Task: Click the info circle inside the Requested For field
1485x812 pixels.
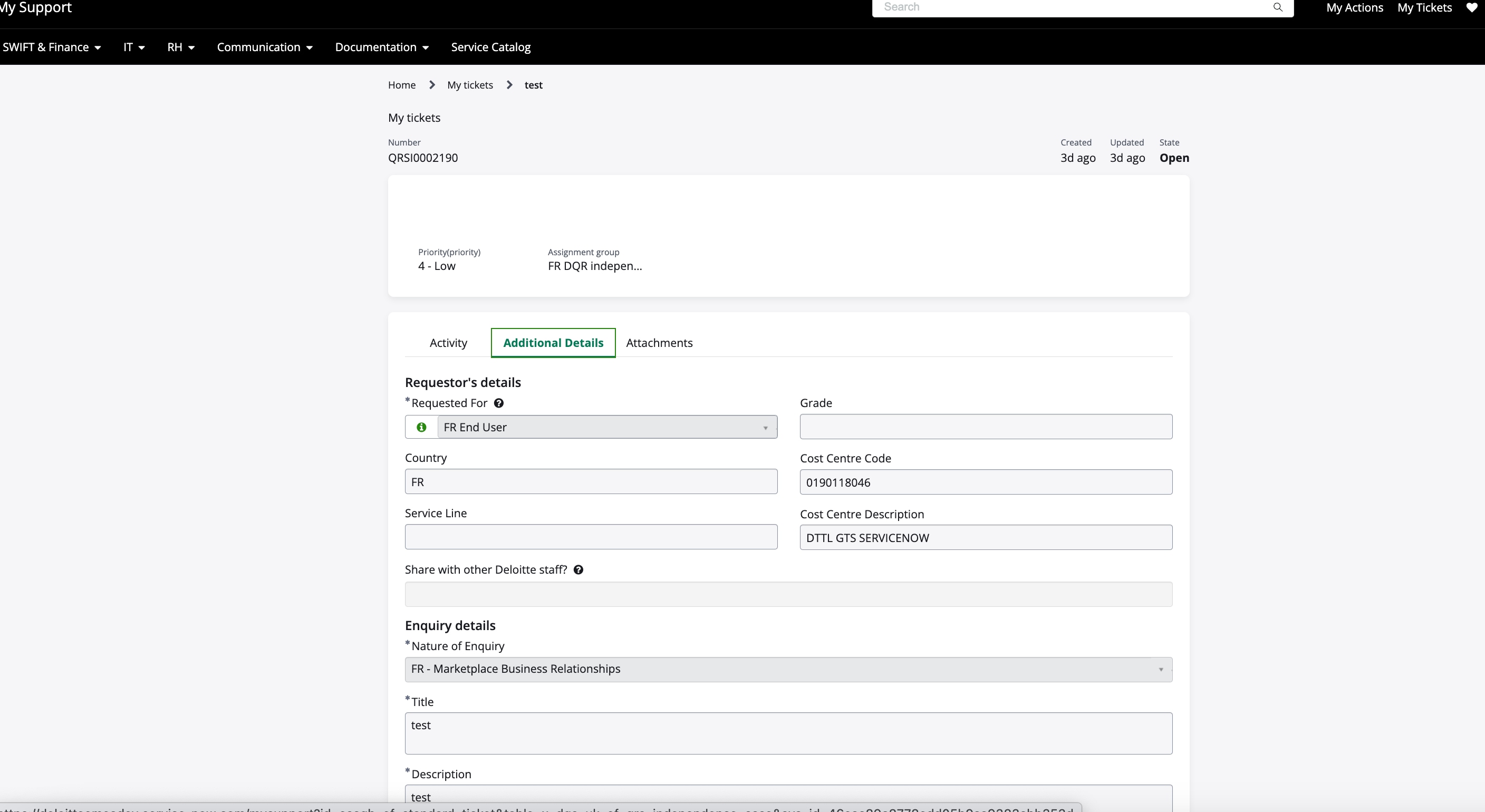Action: pyautogui.click(x=421, y=427)
